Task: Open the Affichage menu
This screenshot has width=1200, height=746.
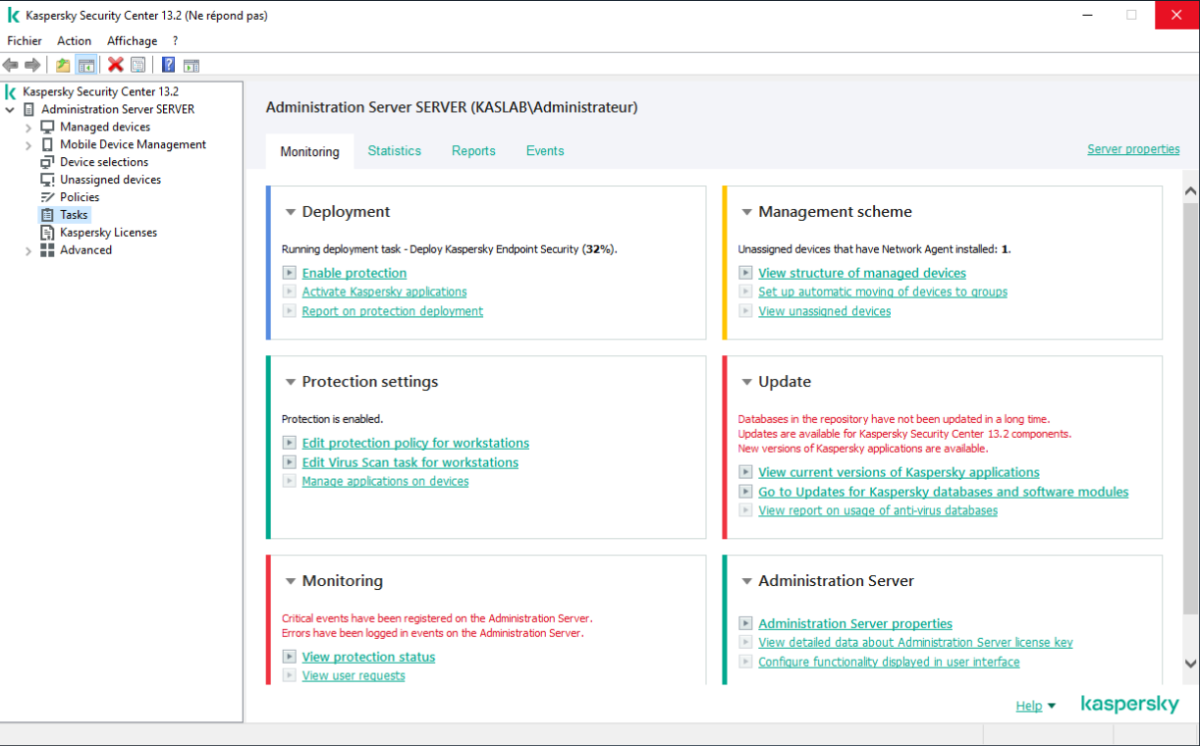Action: coord(132,41)
